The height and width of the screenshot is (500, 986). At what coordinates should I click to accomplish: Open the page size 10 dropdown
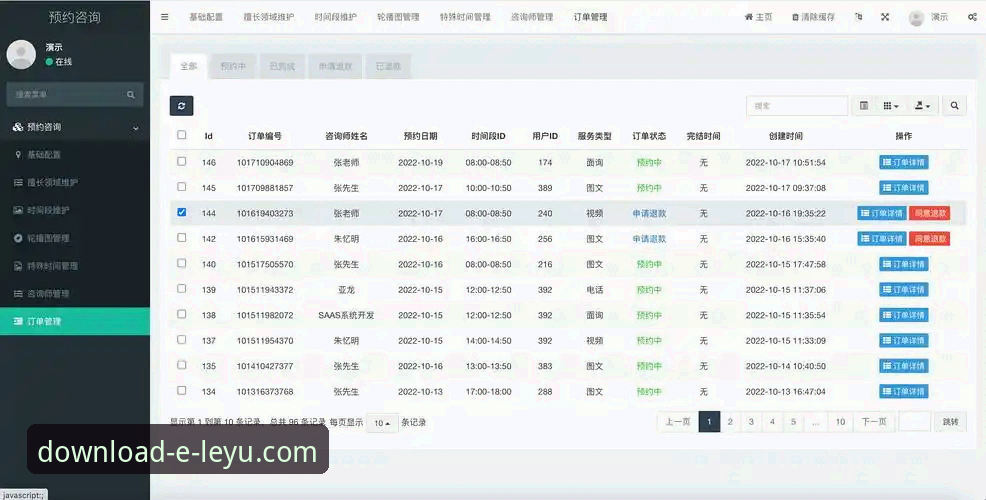coord(382,423)
